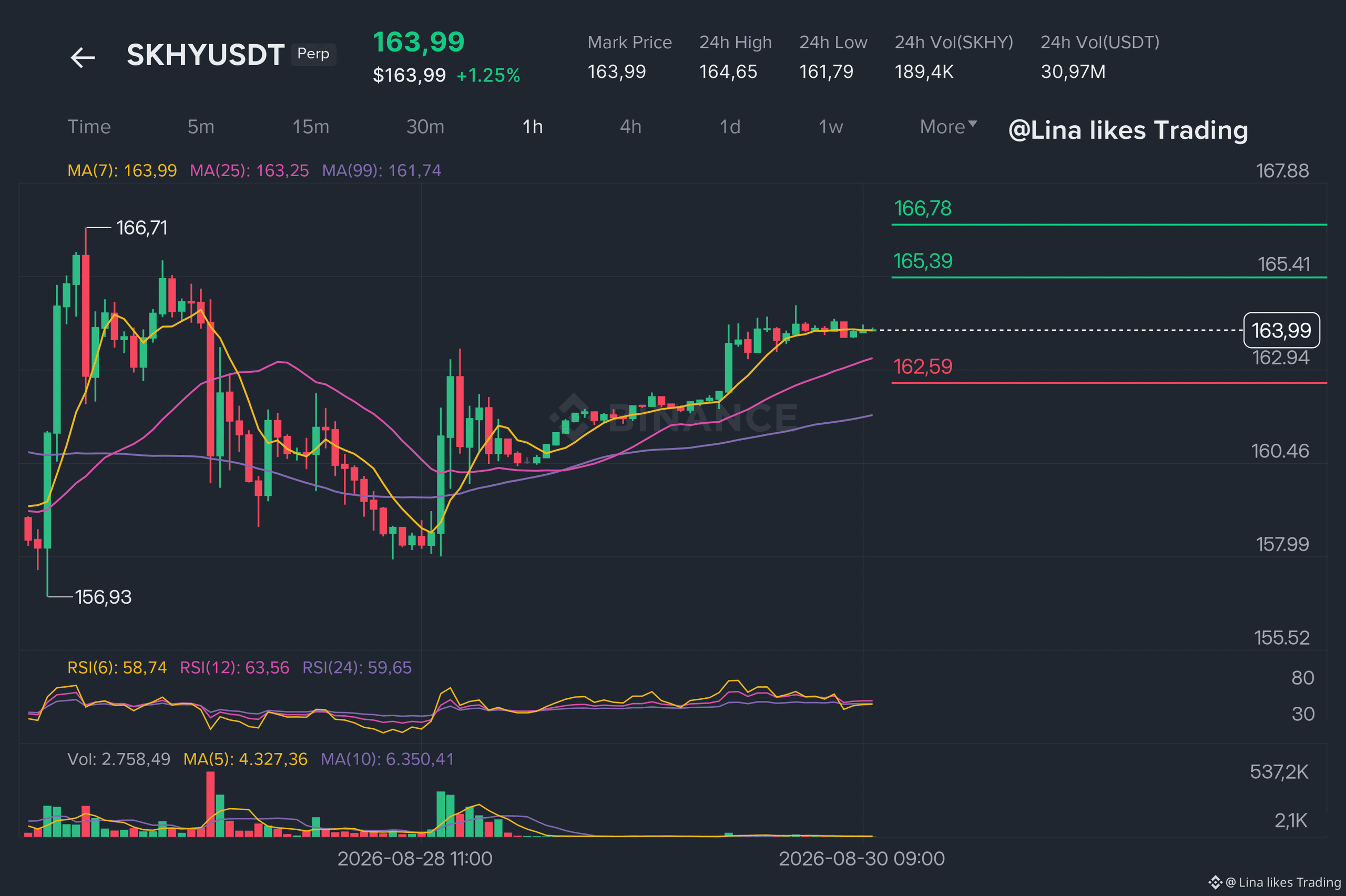Screen dimensions: 1346x896
Task: Click the 157.99 price axis label
Action: click(x=1282, y=545)
